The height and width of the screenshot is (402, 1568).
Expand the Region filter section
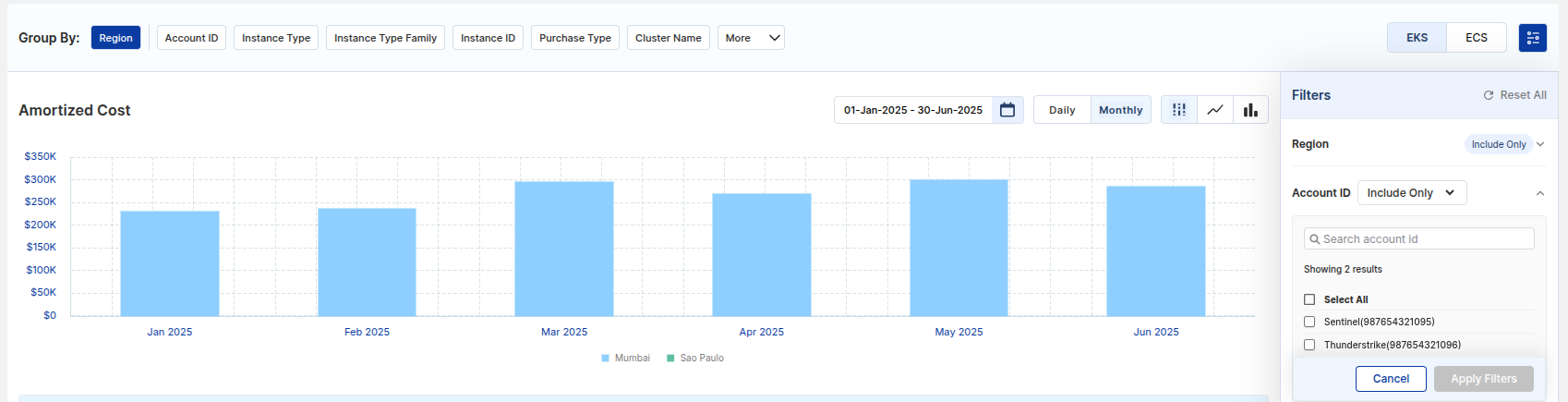1540,144
